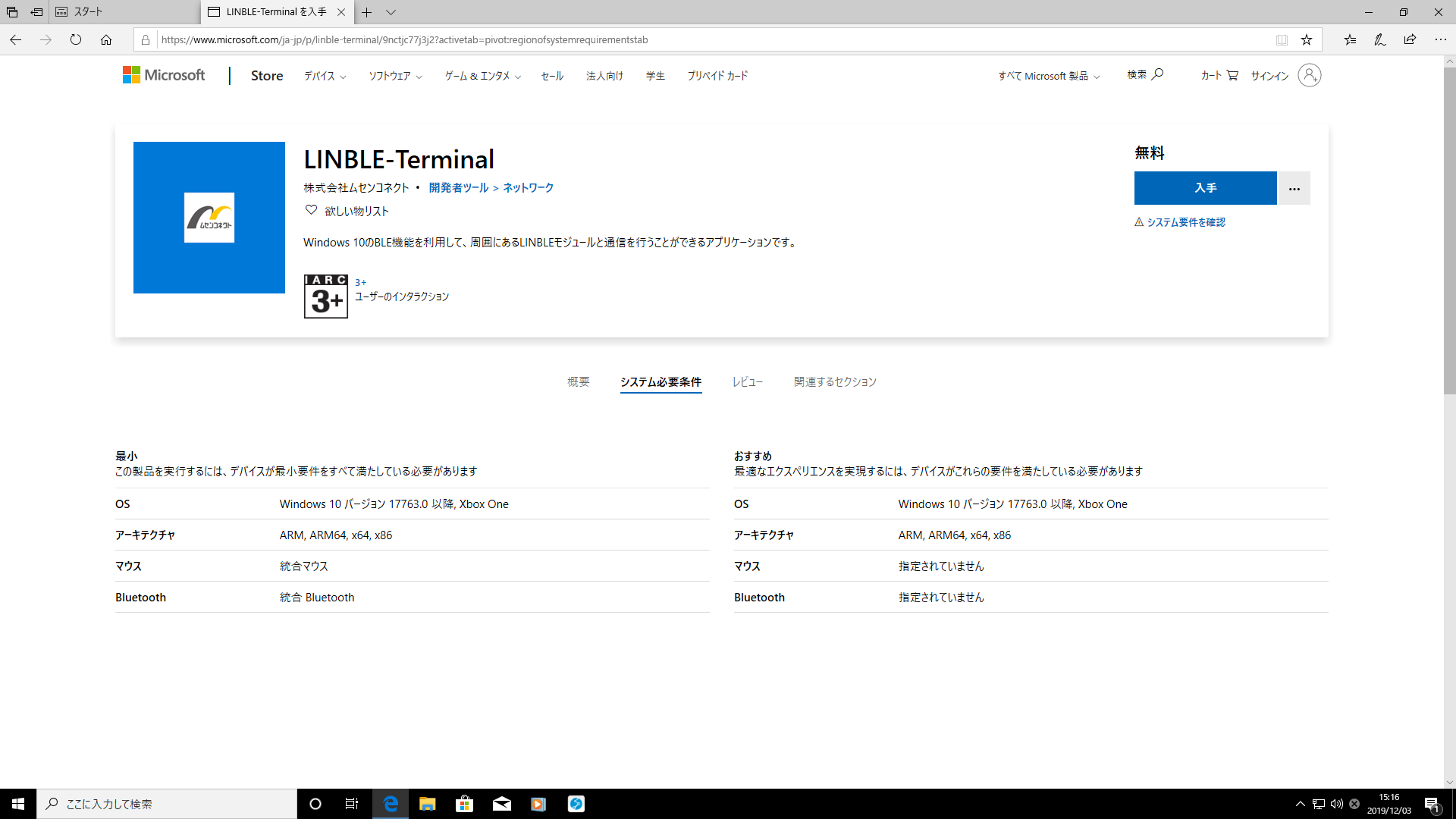
Task: Expand the デバイス dropdown menu
Action: [325, 76]
